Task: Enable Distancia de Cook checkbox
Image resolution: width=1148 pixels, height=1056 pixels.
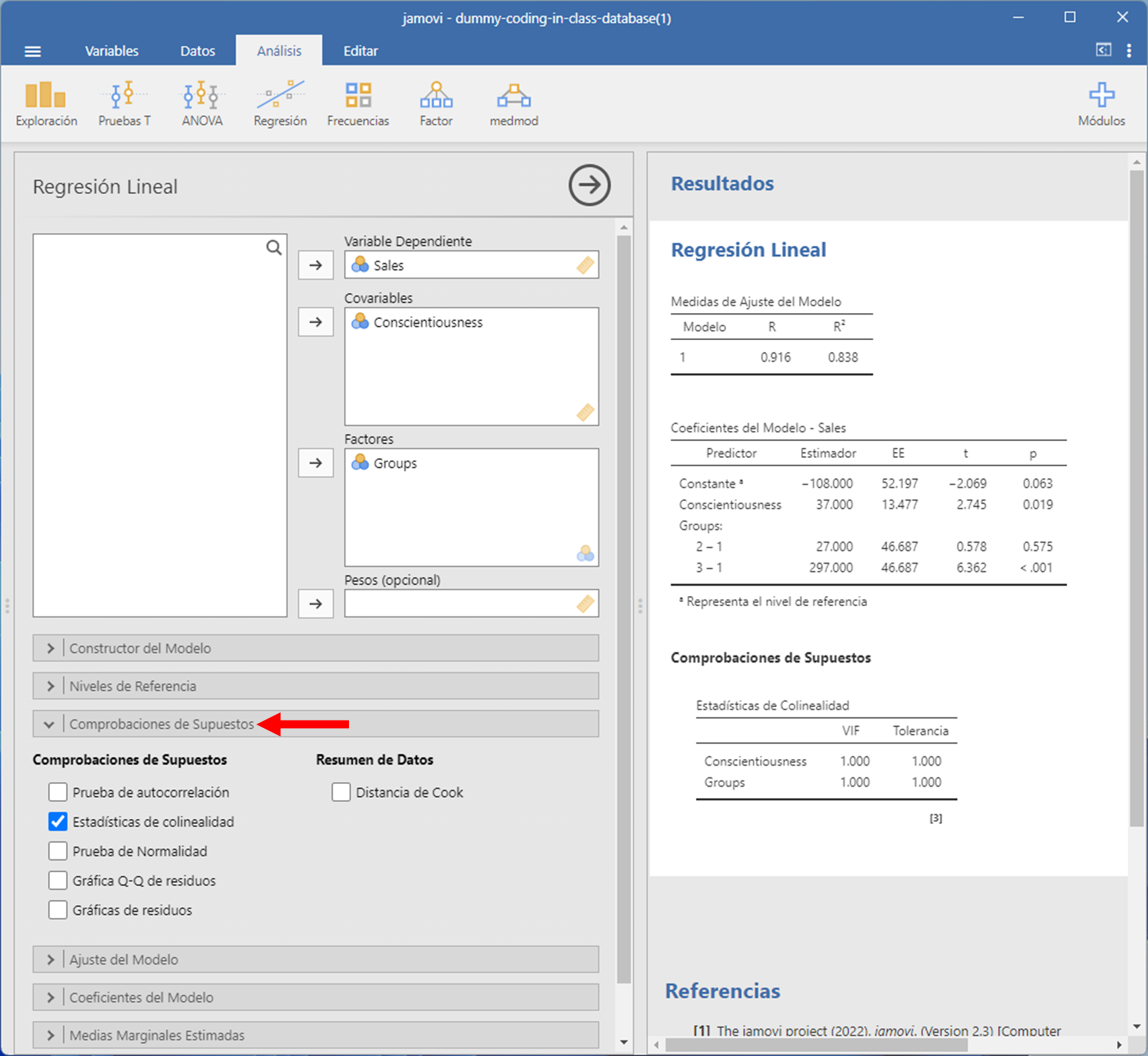Action: 341,792
